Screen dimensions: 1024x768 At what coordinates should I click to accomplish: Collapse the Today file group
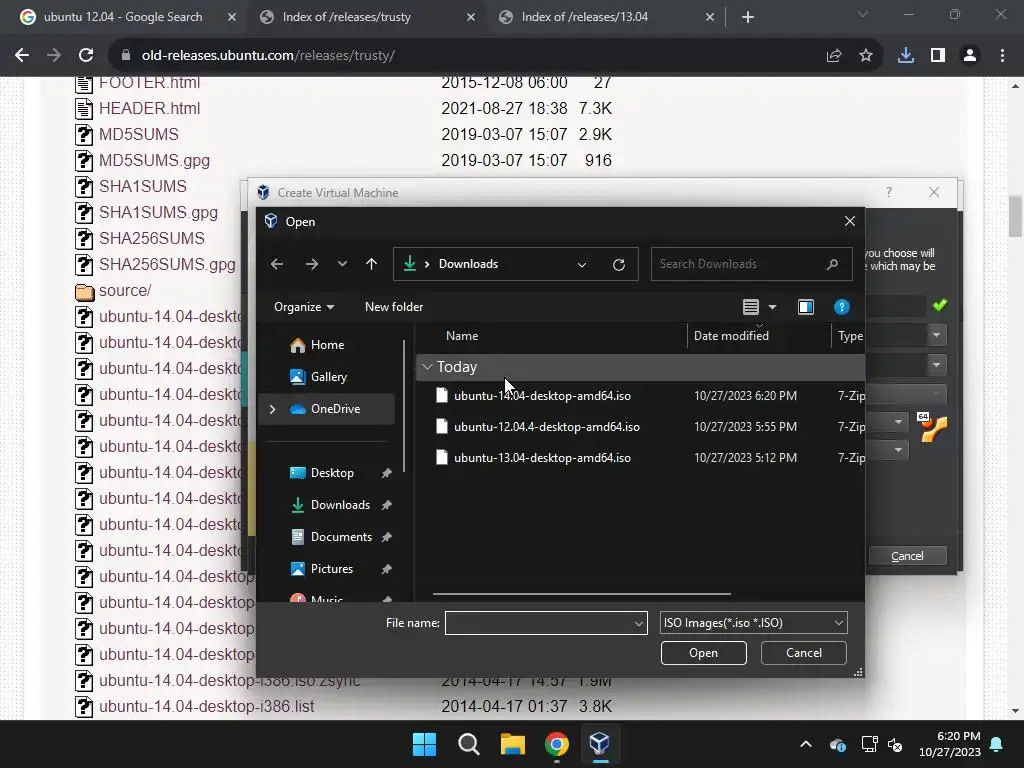(x=427, y=367)
